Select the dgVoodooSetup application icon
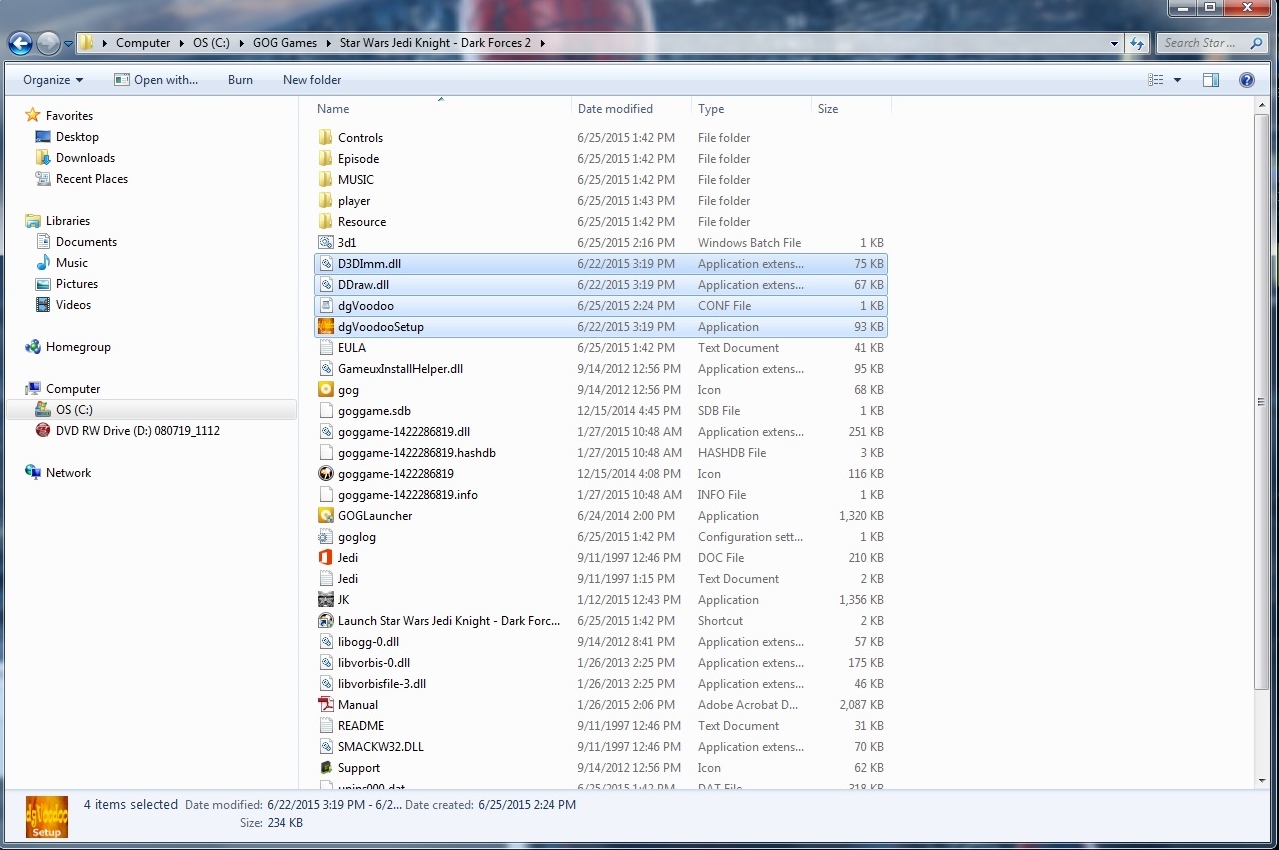Image resolution: width=1279 pixels, height=850 pixels. (x=325, y=327)
